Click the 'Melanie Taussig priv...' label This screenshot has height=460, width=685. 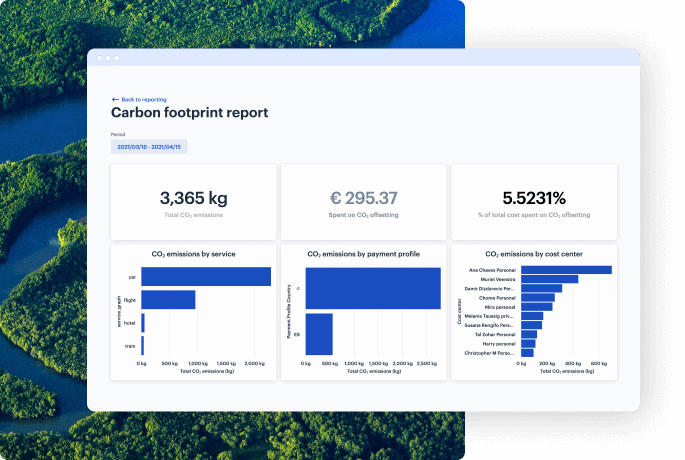[x=489, y=316]
